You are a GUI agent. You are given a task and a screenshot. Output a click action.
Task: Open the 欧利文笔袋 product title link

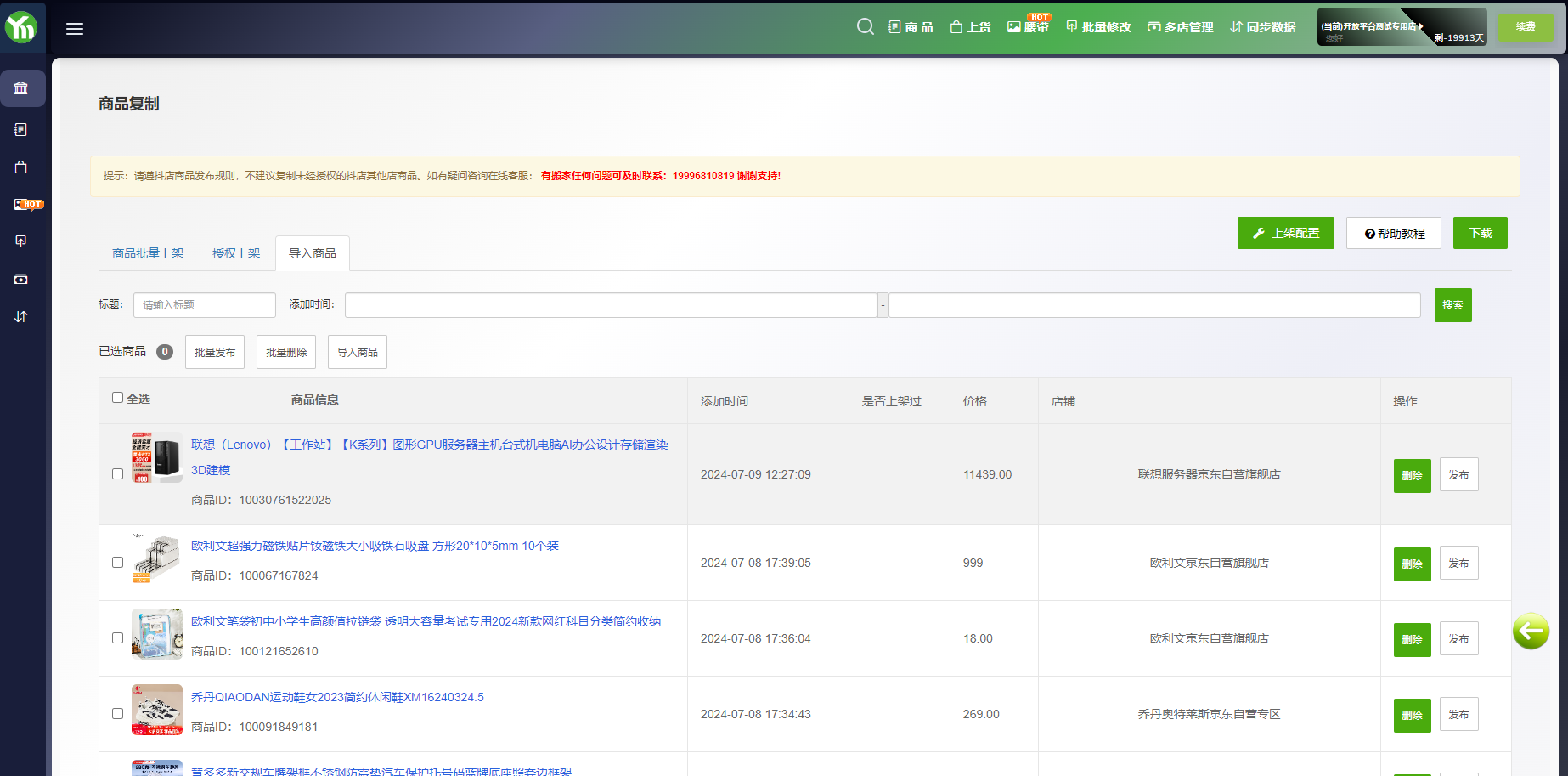pos(426,621)
